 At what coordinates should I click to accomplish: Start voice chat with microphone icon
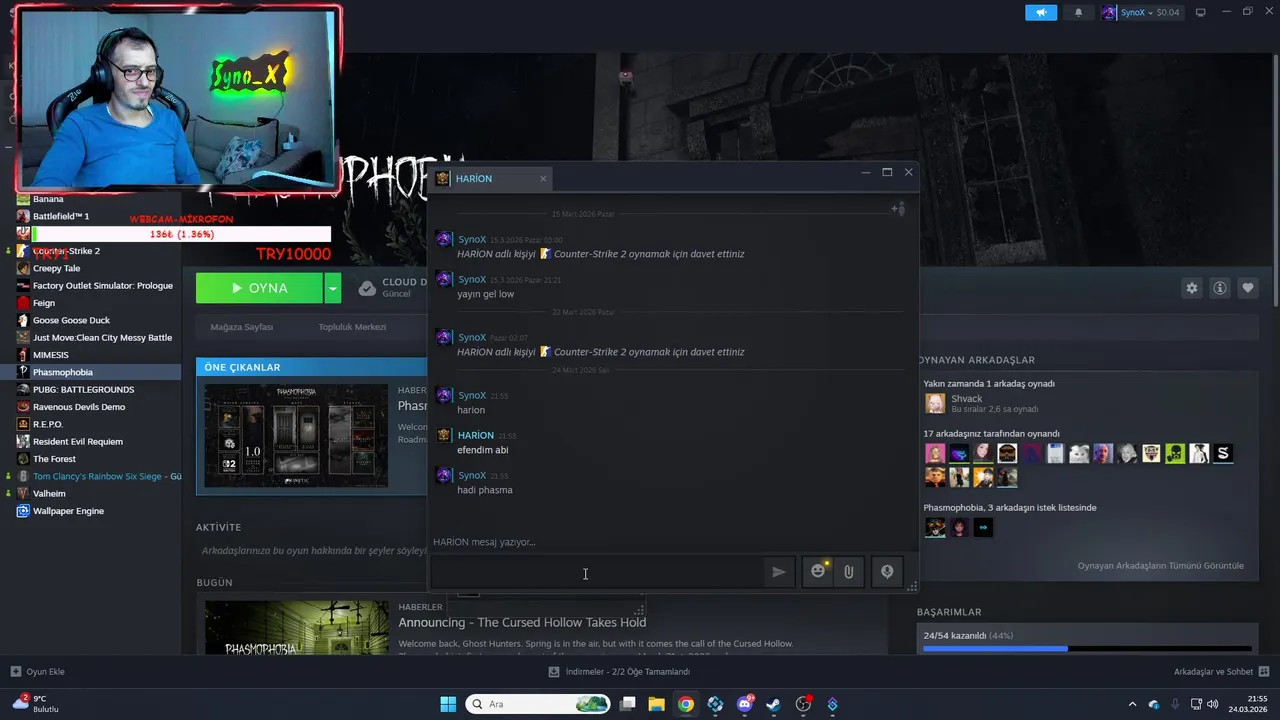887,572
